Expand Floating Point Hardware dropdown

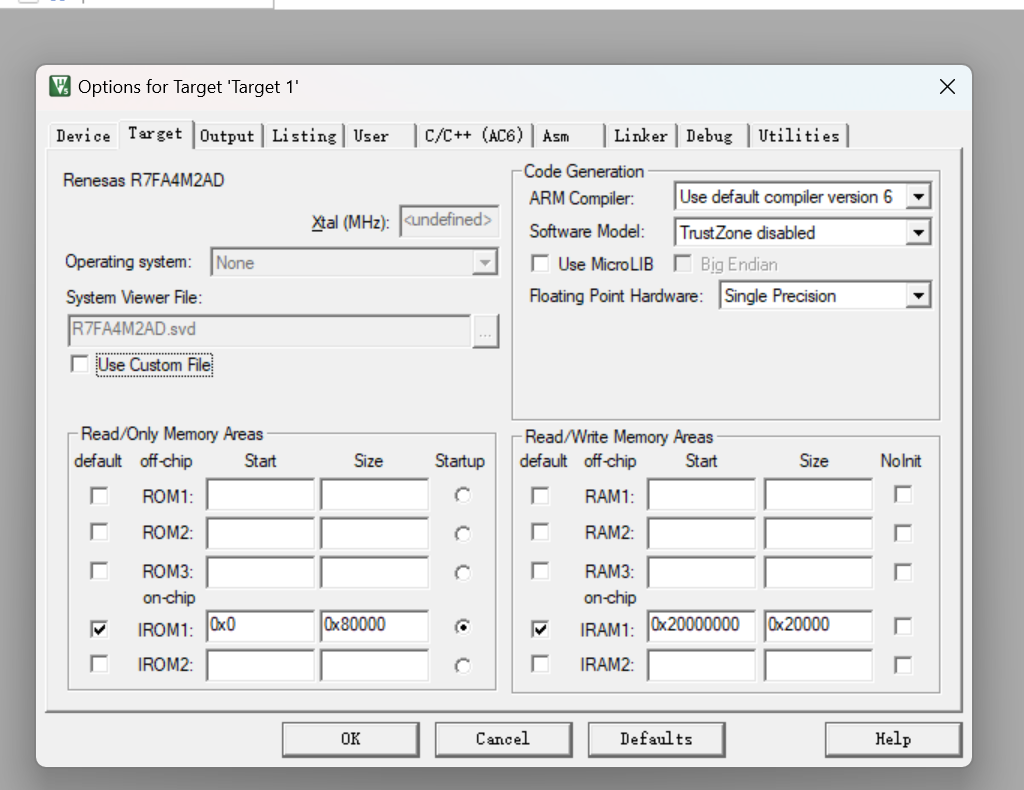918,296
